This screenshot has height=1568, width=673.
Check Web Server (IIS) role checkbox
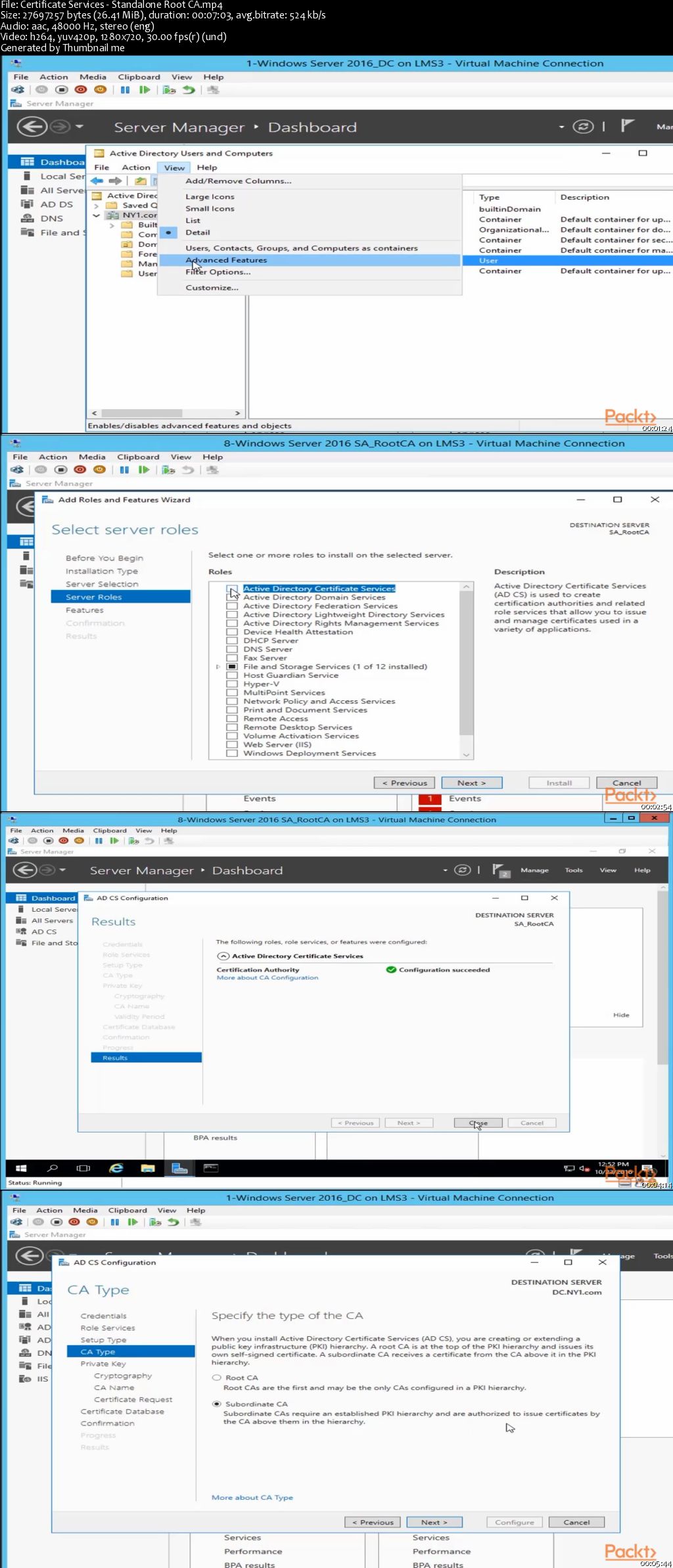click(x=231, y=744)
